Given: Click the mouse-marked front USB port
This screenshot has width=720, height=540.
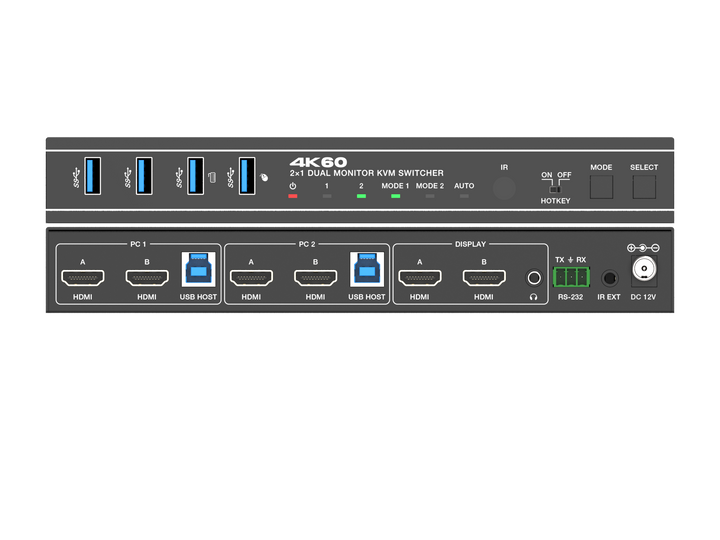Looking at the screenshot, I should [247, 176].
